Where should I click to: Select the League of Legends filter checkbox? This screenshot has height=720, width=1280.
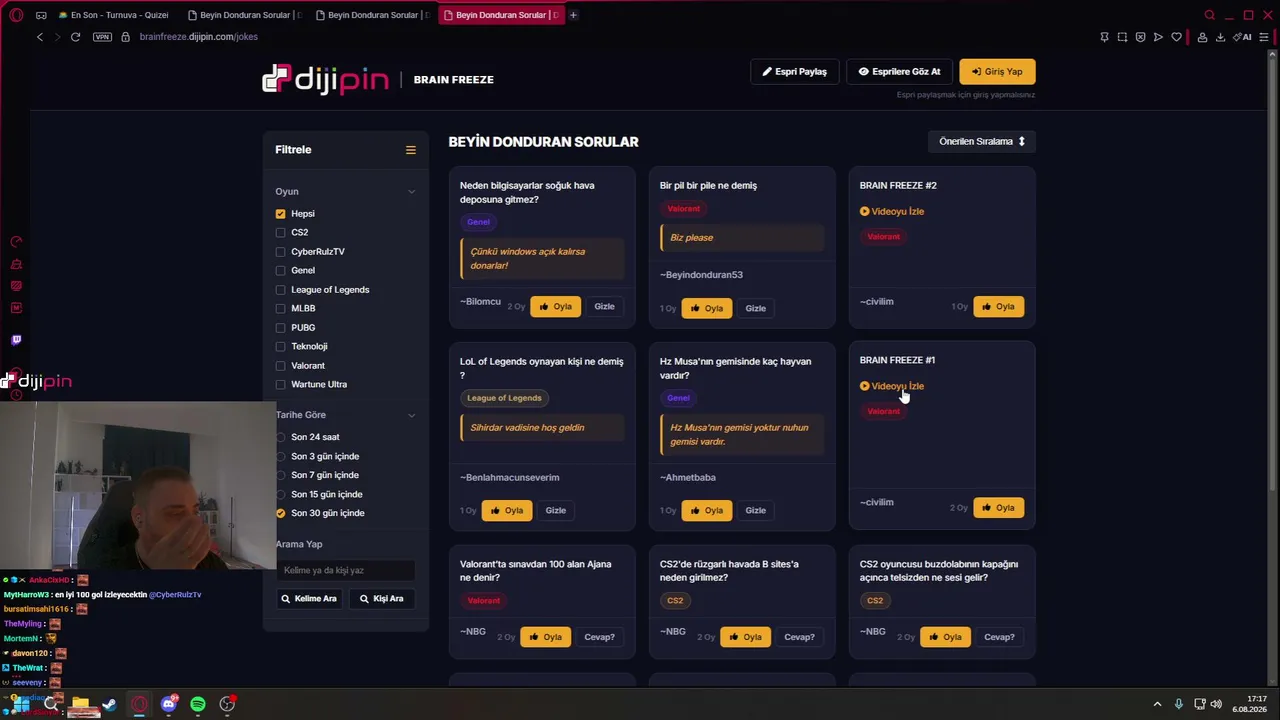click(x=280, y=290)
